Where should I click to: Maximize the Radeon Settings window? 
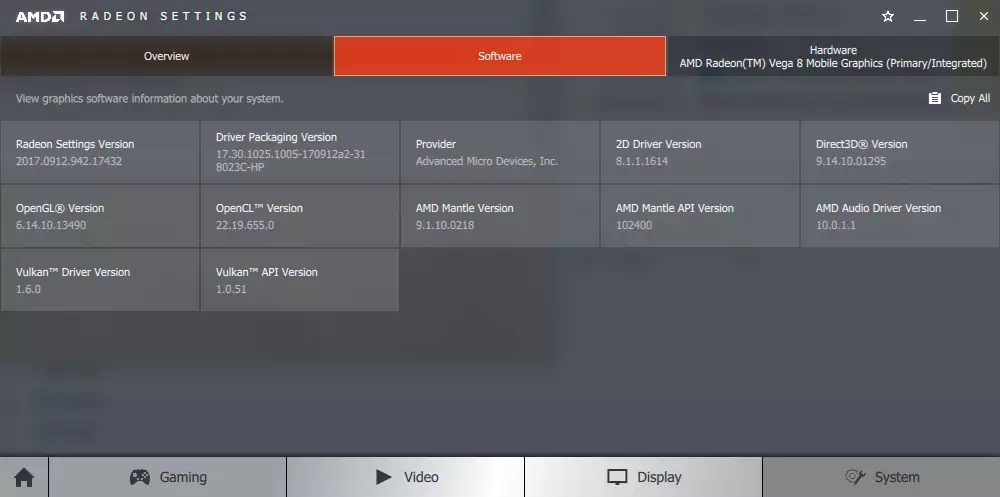click(x=952, y=17)
